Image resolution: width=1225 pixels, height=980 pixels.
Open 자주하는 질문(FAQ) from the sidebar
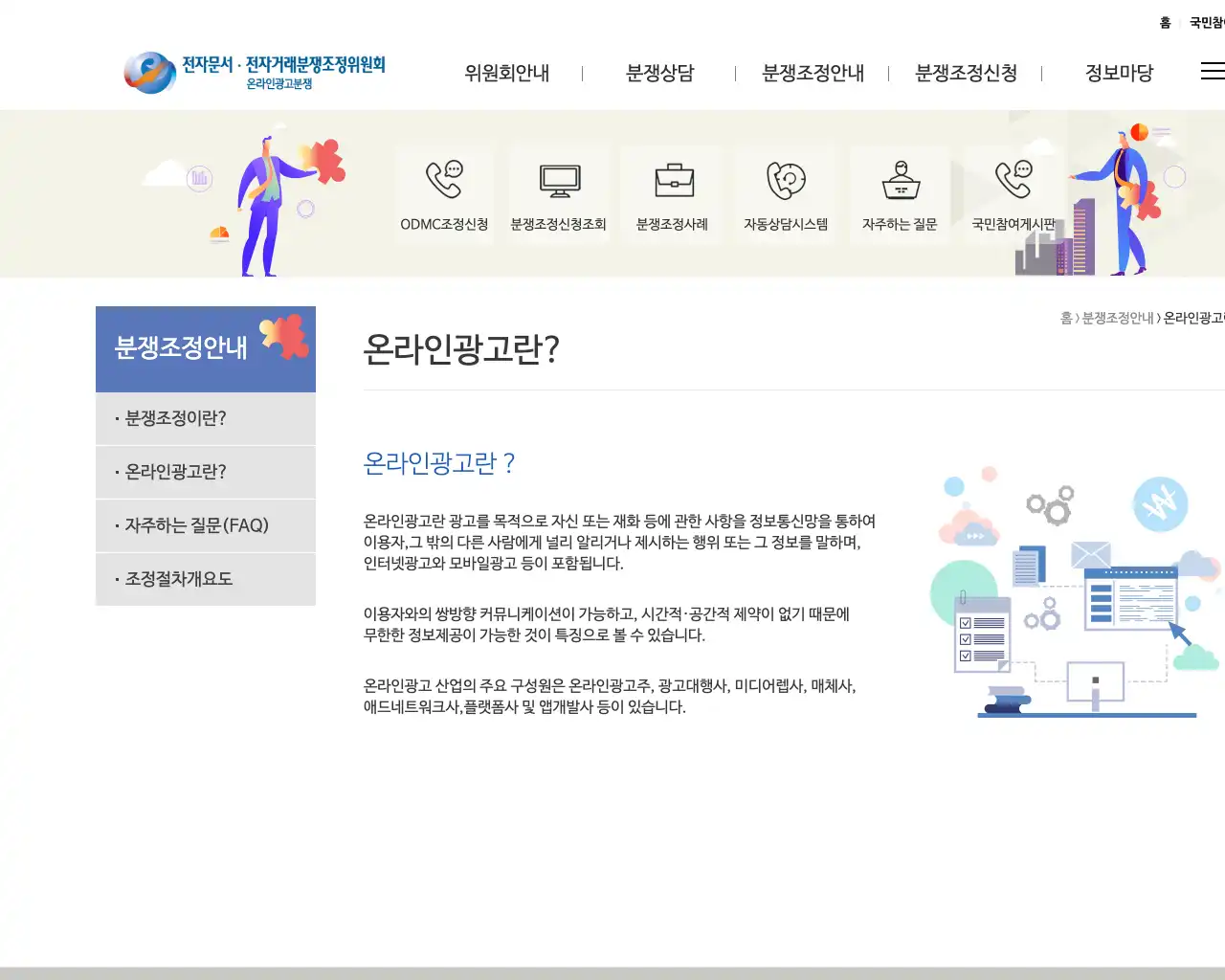196,525
